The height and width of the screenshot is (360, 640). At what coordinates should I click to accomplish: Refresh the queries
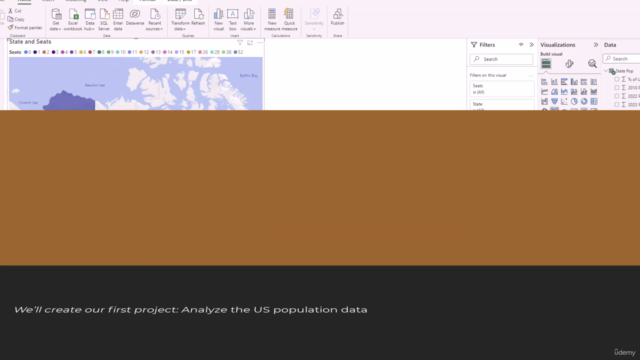[198, 17]
